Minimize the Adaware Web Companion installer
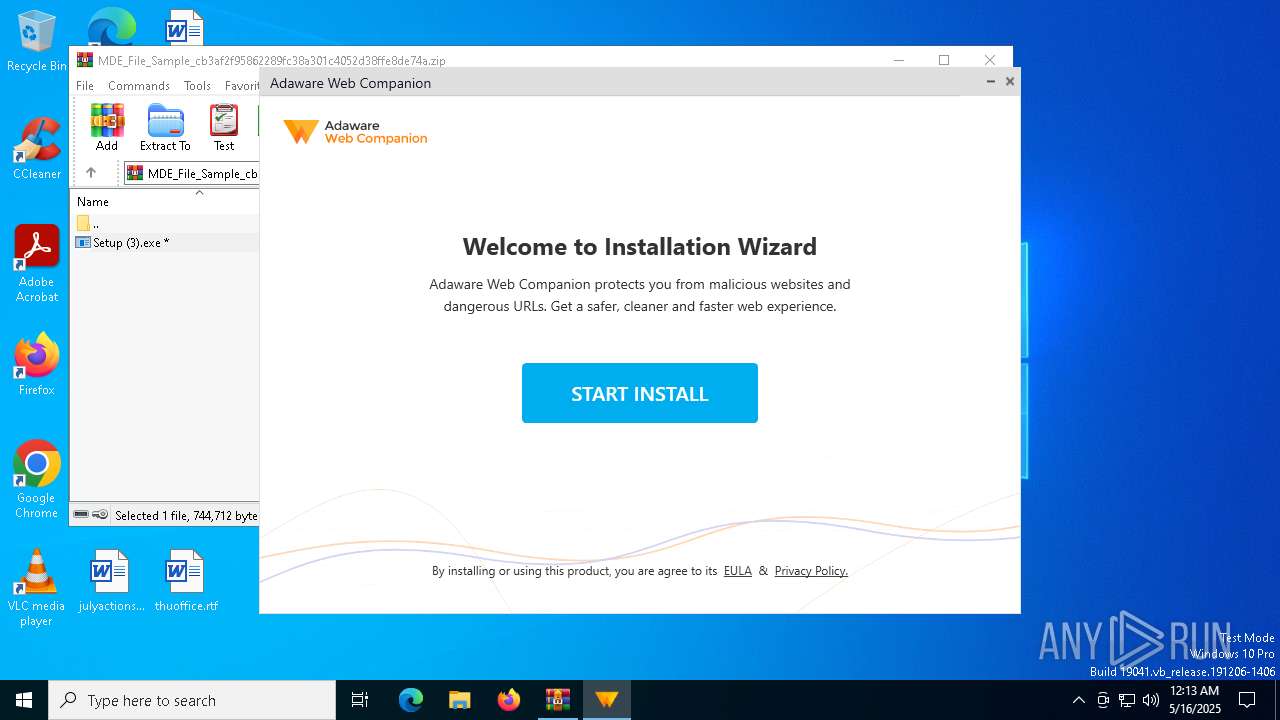Viewport: 1280px width, 720px height. (991, 82)
